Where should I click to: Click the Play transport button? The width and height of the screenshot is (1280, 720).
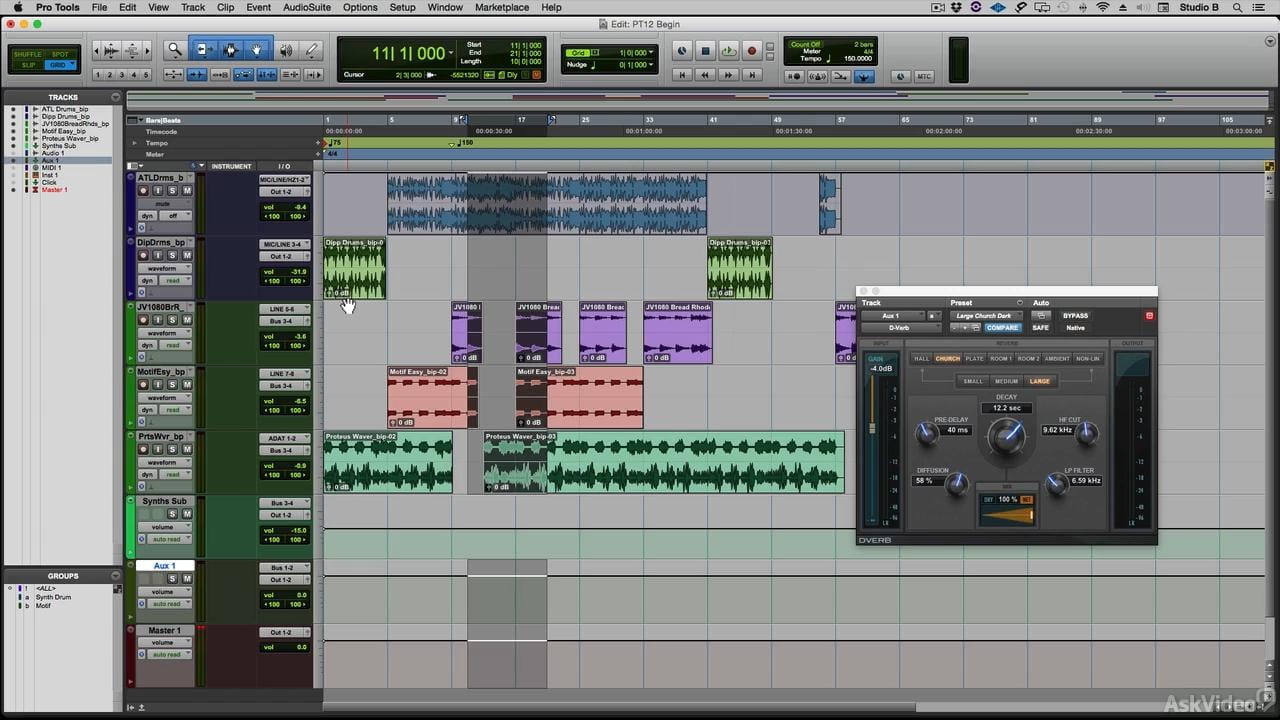coord(729,51)
